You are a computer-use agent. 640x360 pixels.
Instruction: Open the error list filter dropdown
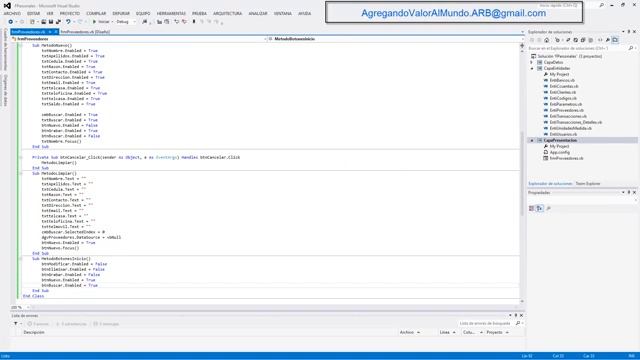[18, 324]
